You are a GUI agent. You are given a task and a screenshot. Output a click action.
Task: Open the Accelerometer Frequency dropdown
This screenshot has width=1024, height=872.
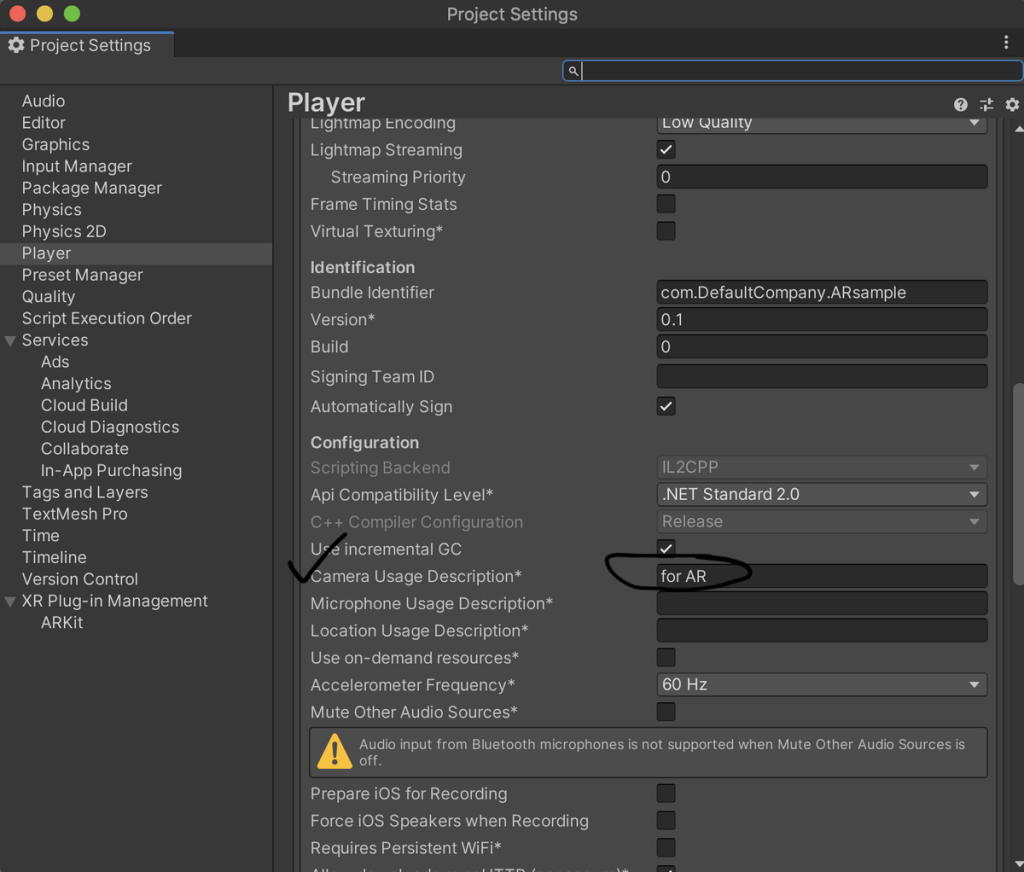(821, 685)
